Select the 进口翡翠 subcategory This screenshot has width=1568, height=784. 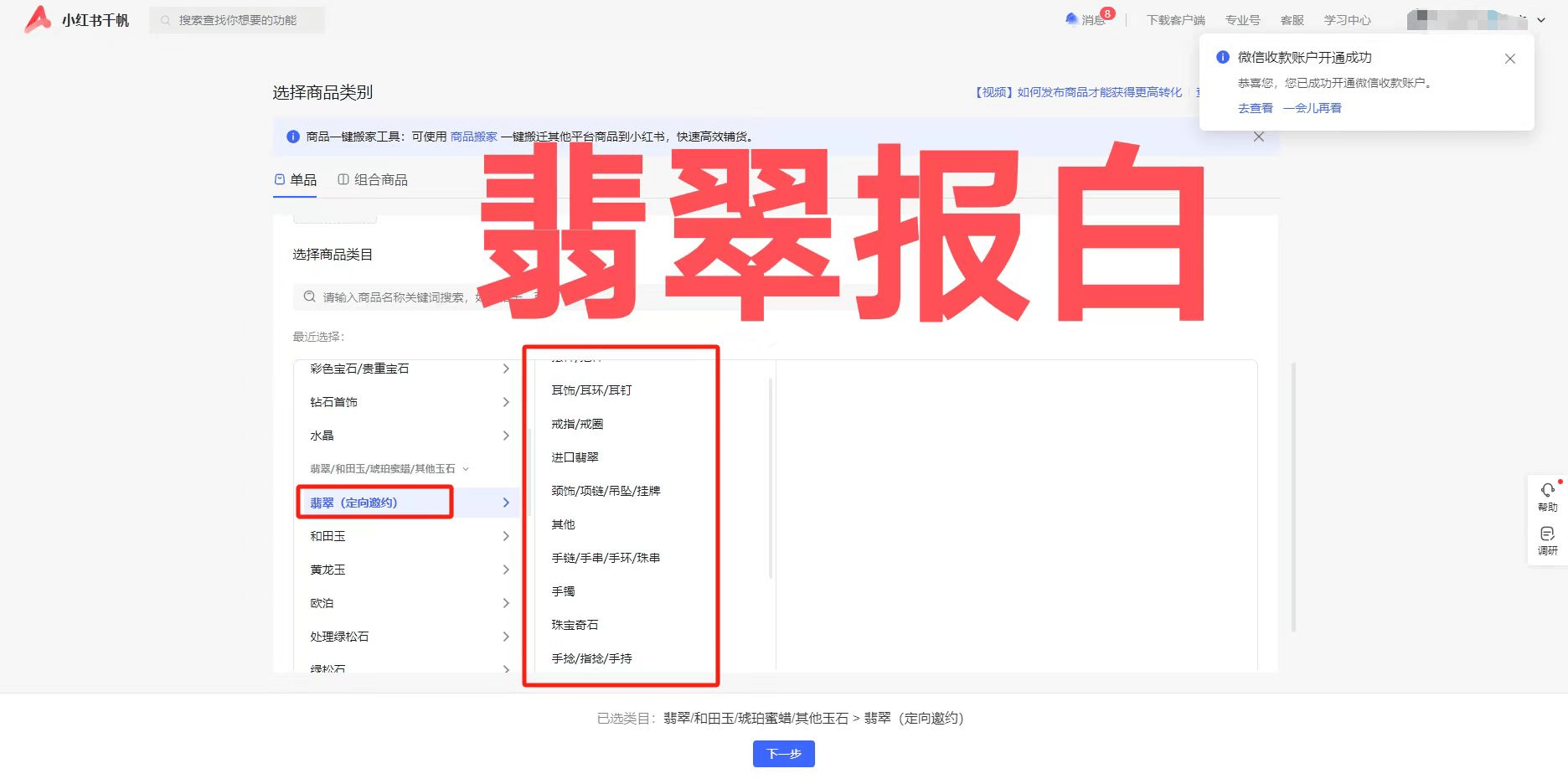[575, 456]
